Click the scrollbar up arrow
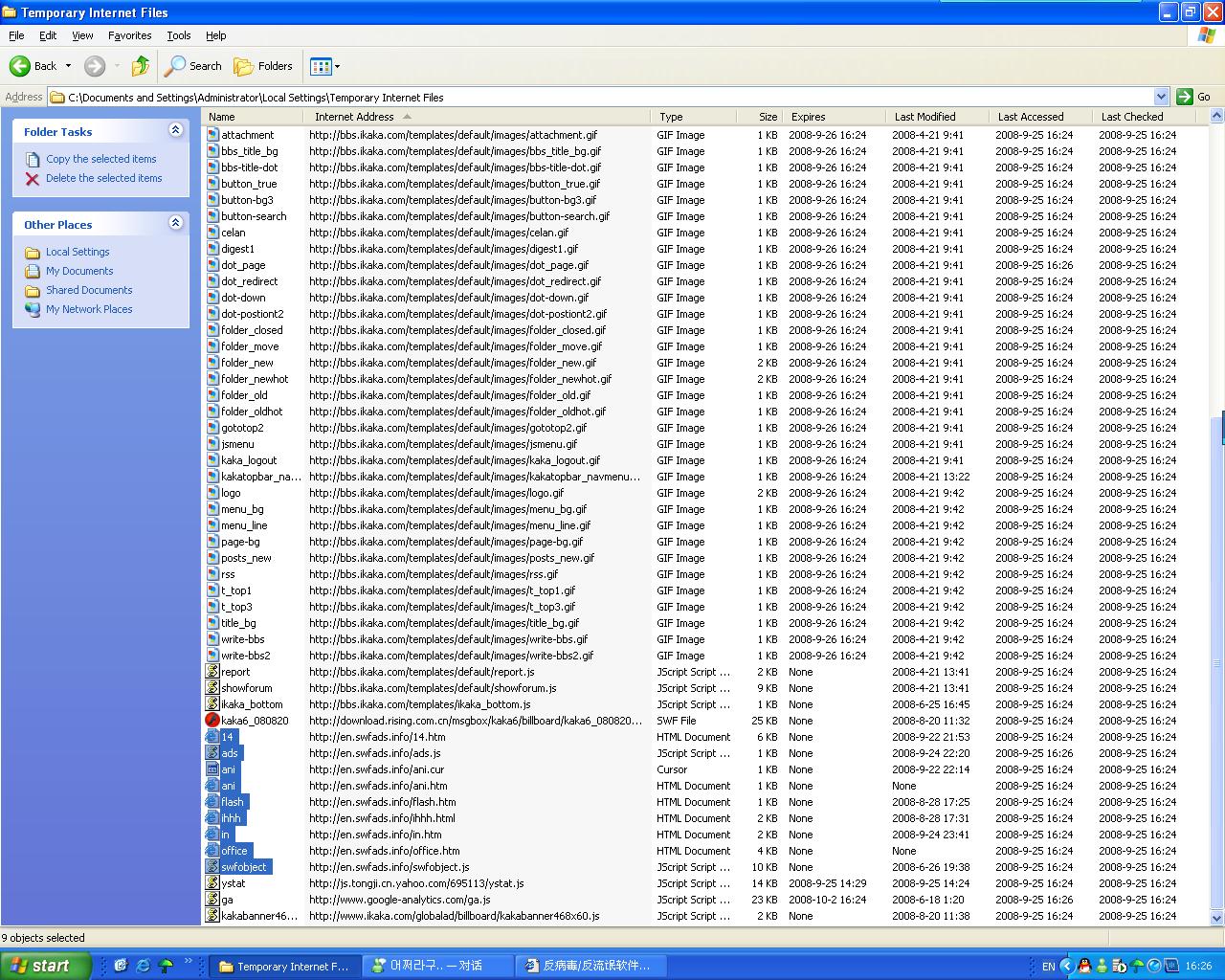The height and width of the screenshot is (980, 1225). (1217, 117)
